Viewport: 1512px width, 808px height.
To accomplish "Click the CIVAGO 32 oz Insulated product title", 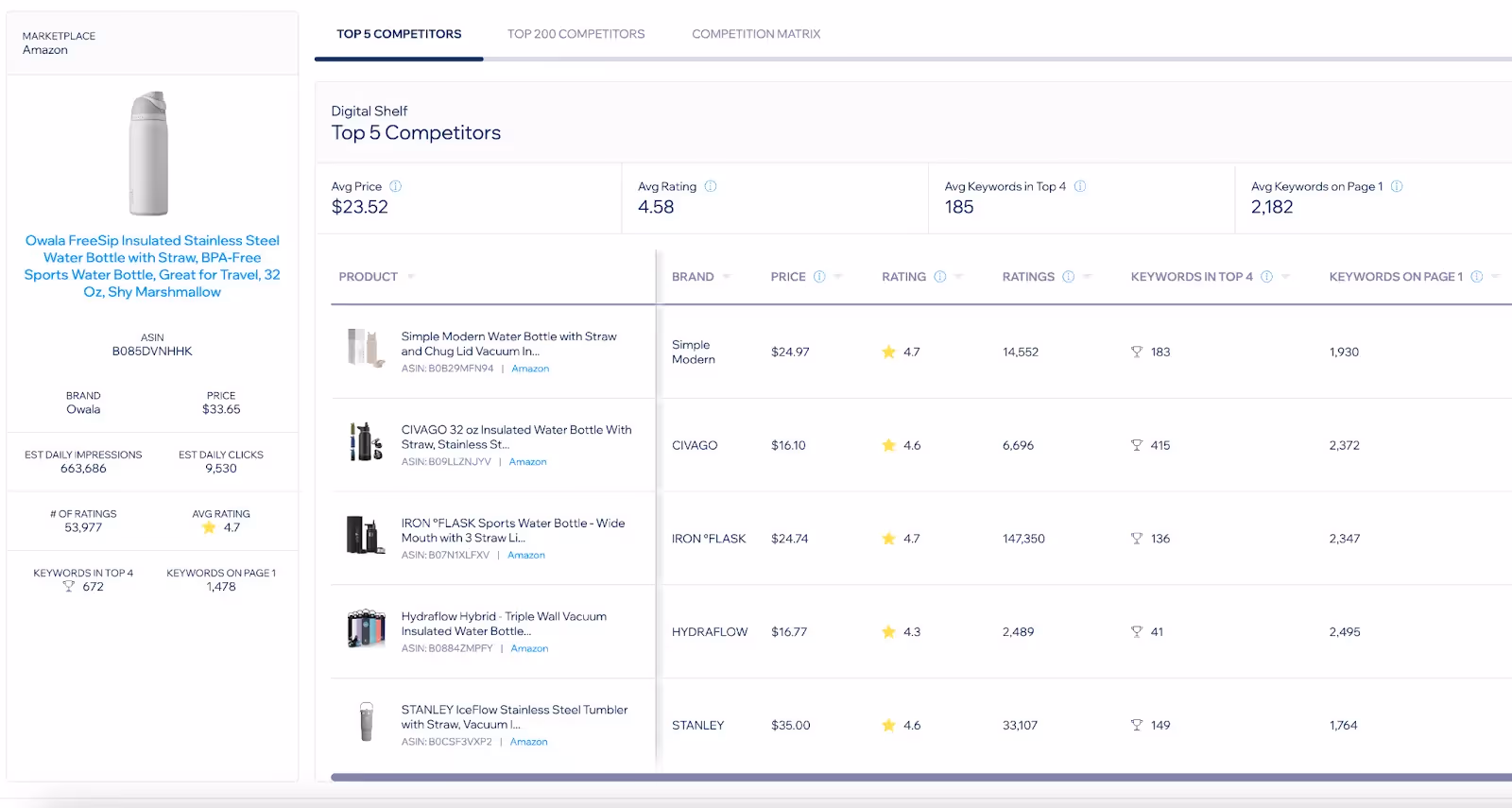I will 516,438.
